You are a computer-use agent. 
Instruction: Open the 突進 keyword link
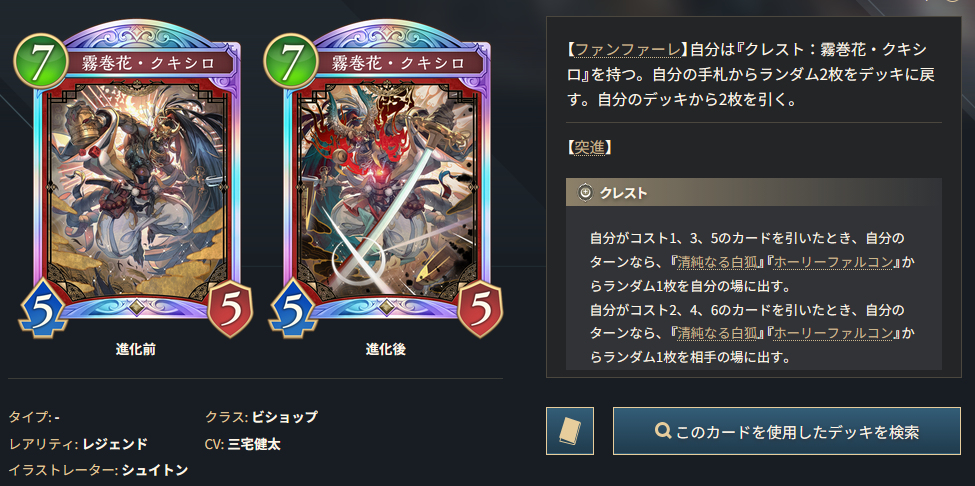coord(588,147)
